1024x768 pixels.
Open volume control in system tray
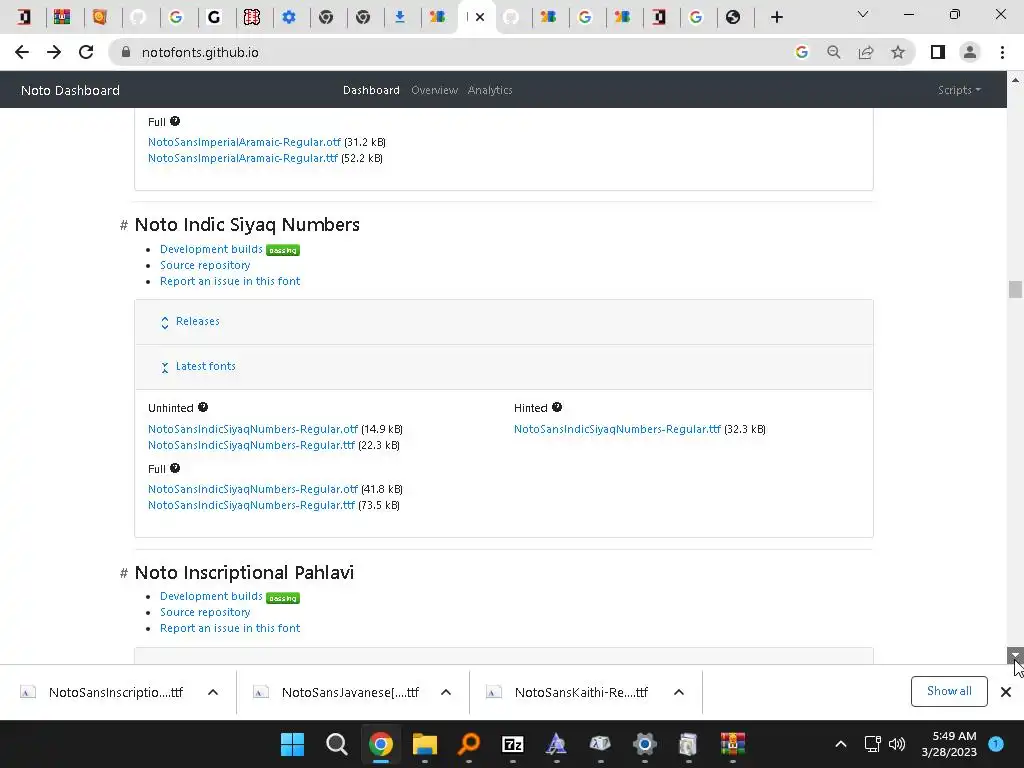tap(897, 744)
